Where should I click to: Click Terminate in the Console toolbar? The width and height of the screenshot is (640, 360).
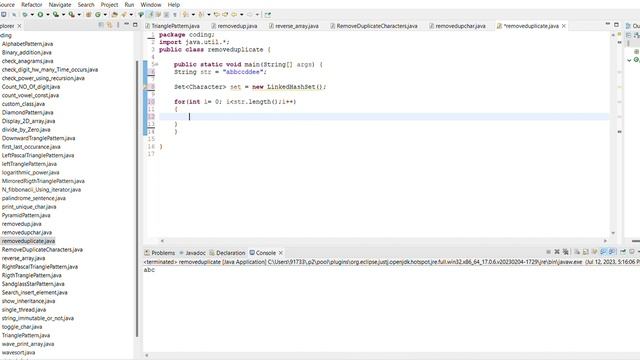(x=549, y=252)
